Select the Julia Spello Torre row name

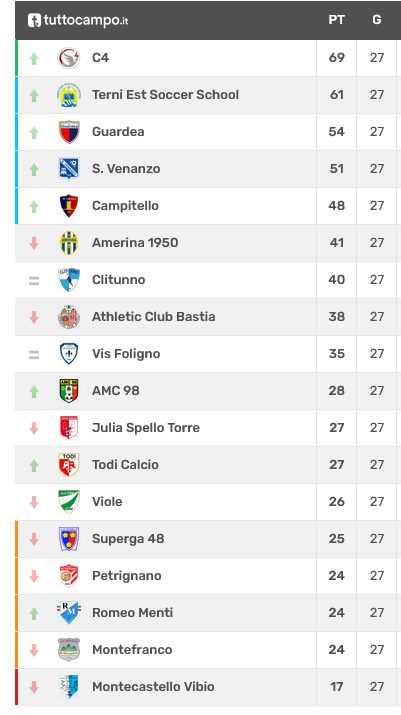[x=146, y=428]
